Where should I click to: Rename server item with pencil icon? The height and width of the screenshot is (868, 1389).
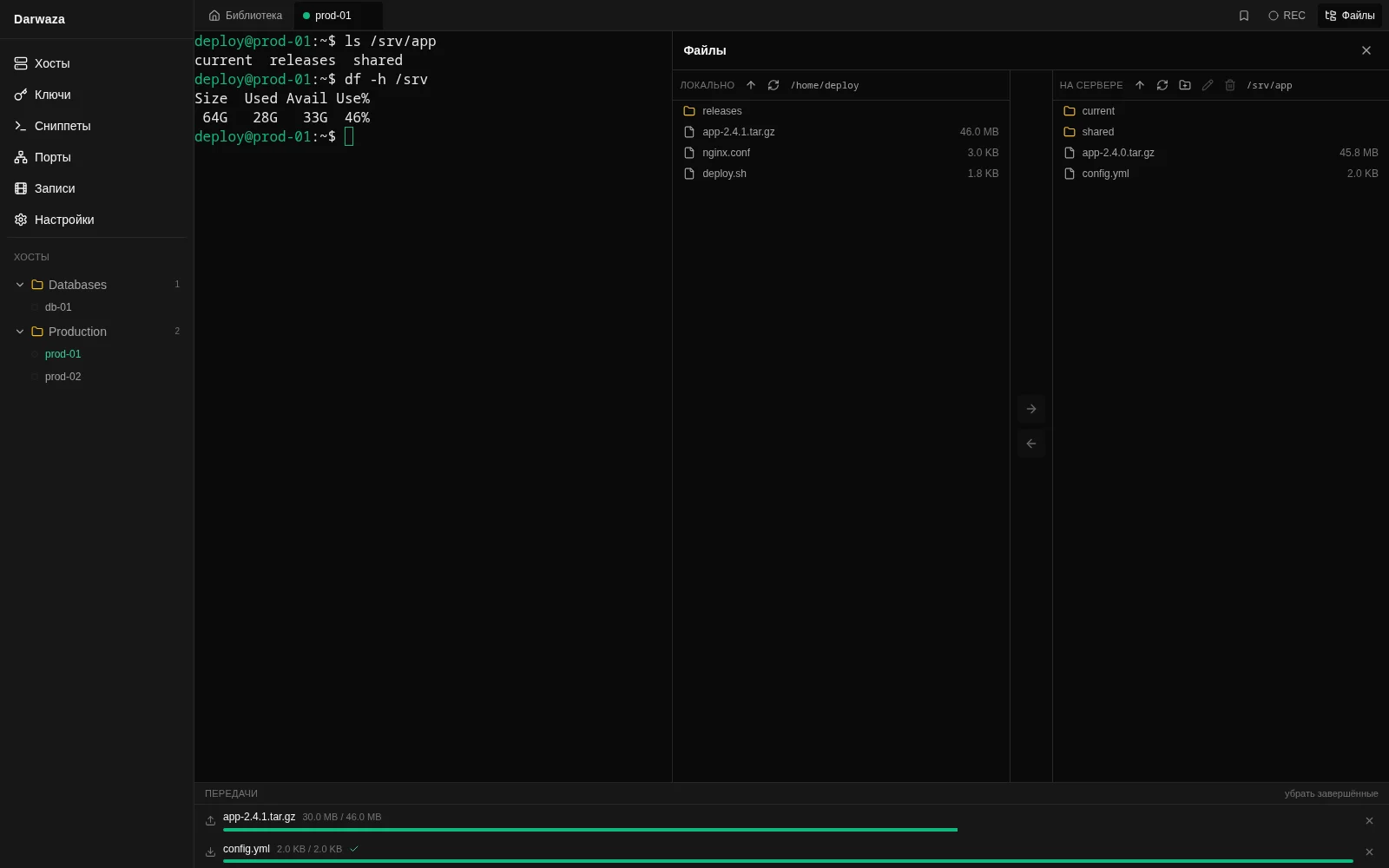coord(1207,85)
